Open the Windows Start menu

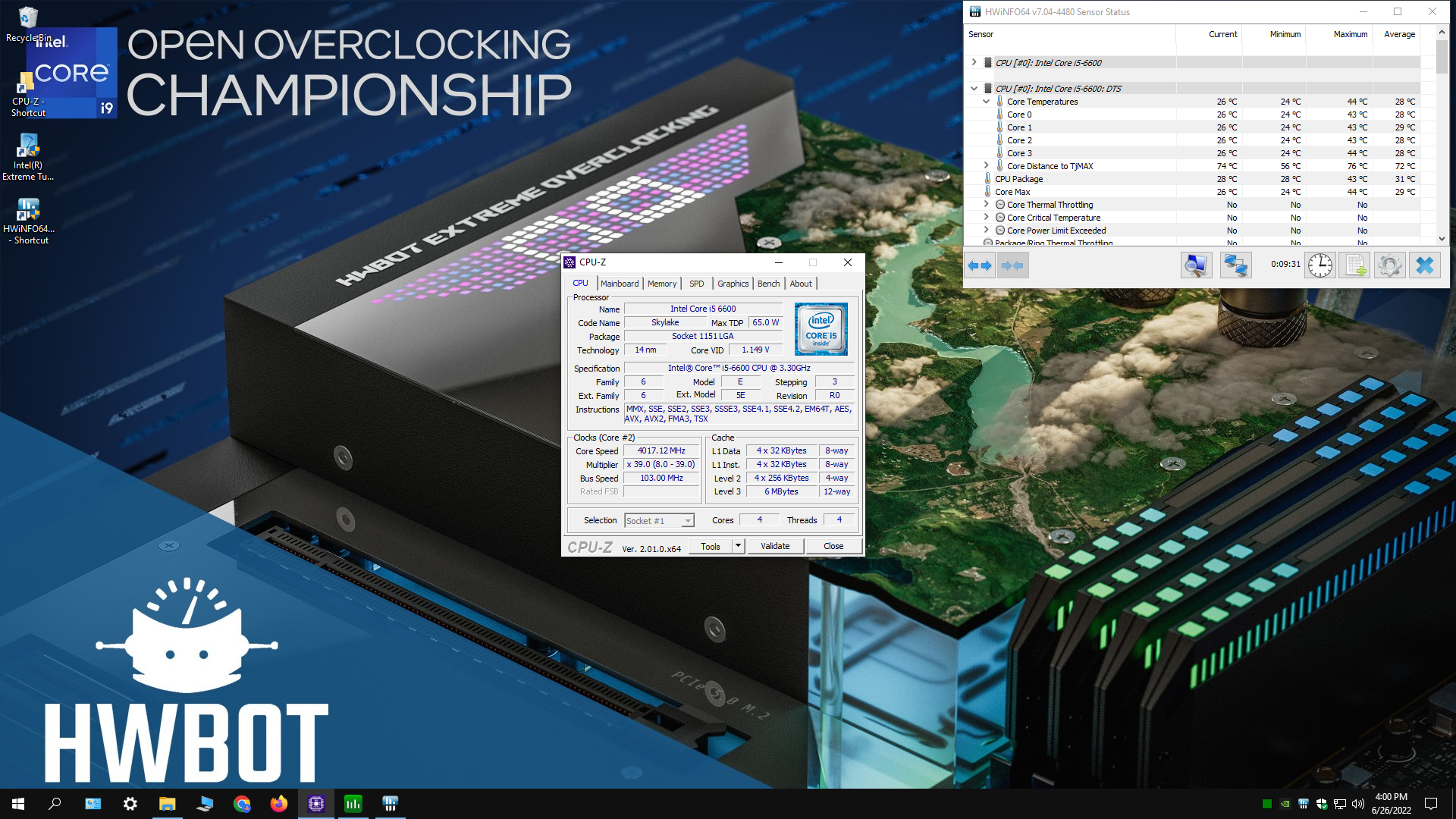pos(18,804)
